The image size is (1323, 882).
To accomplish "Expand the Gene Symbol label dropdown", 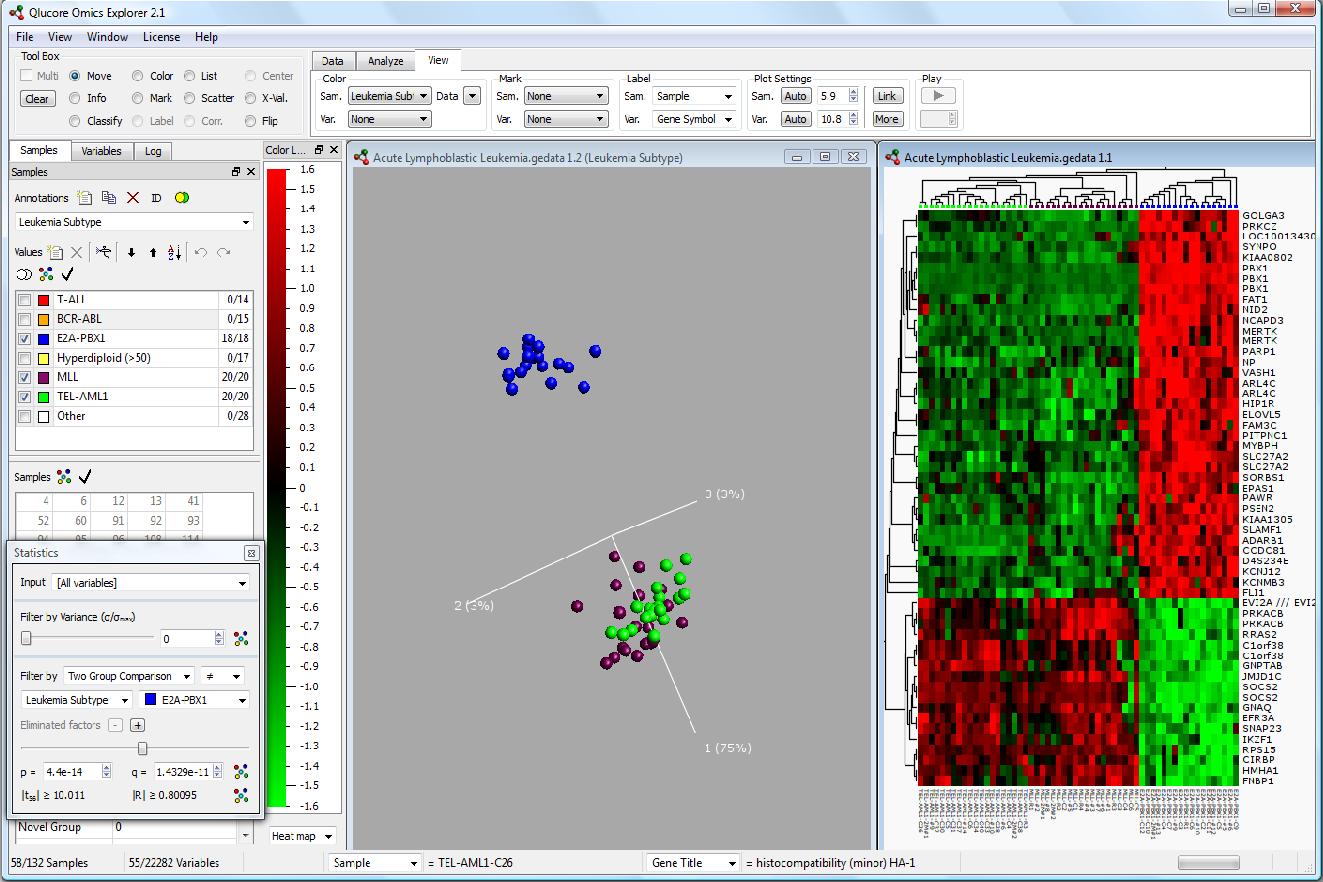I will 695,119.
